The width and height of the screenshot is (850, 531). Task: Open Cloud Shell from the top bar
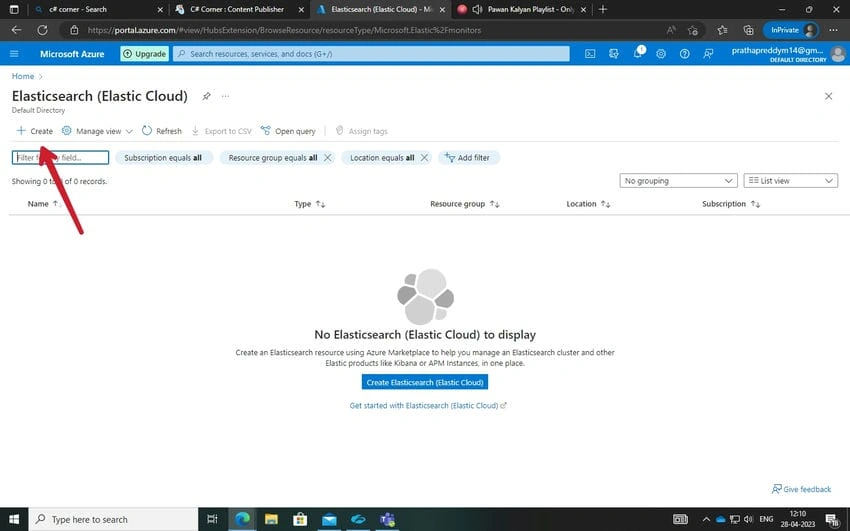point(590,54)
